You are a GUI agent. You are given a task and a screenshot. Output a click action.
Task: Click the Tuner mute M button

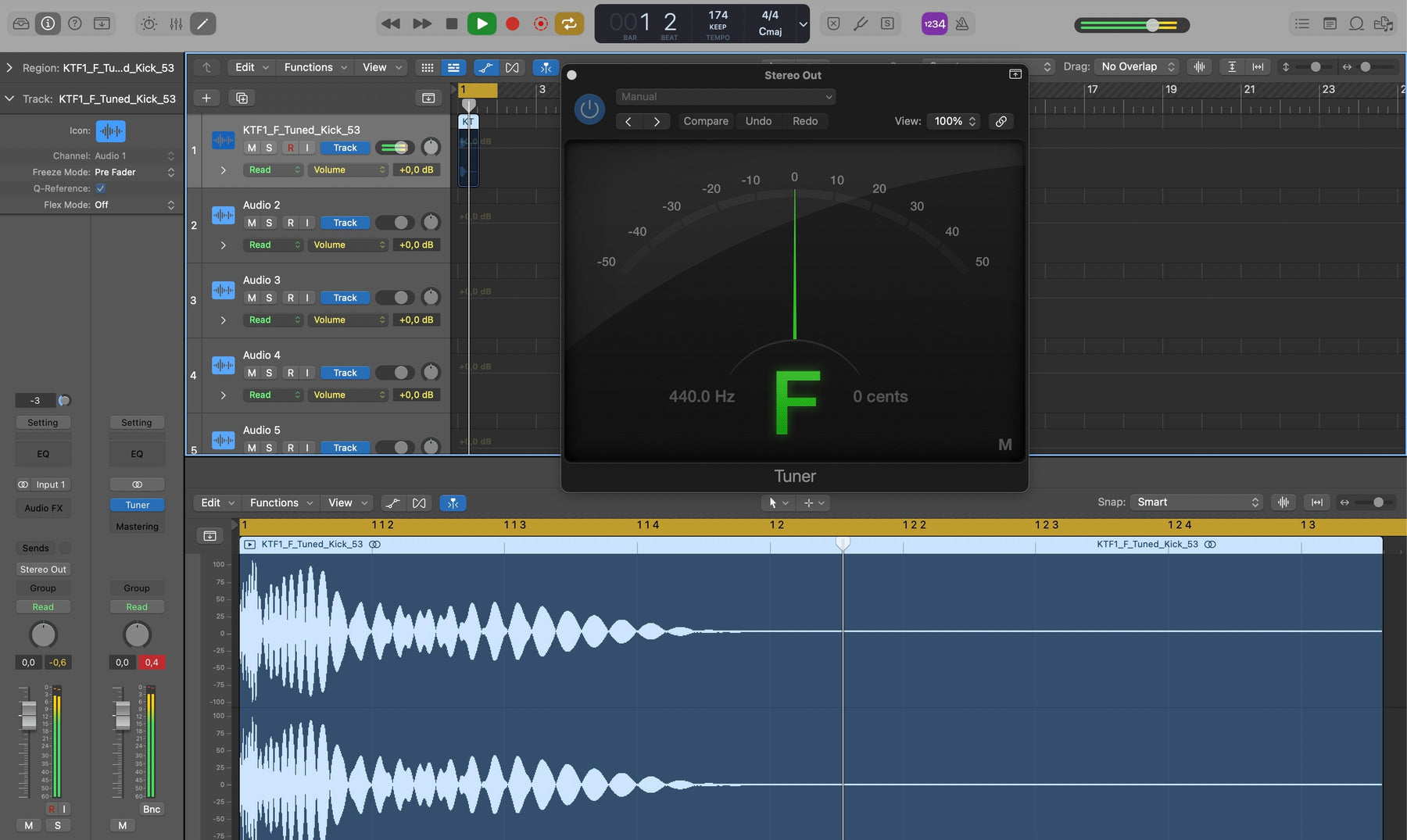[x=1005, y=445]
